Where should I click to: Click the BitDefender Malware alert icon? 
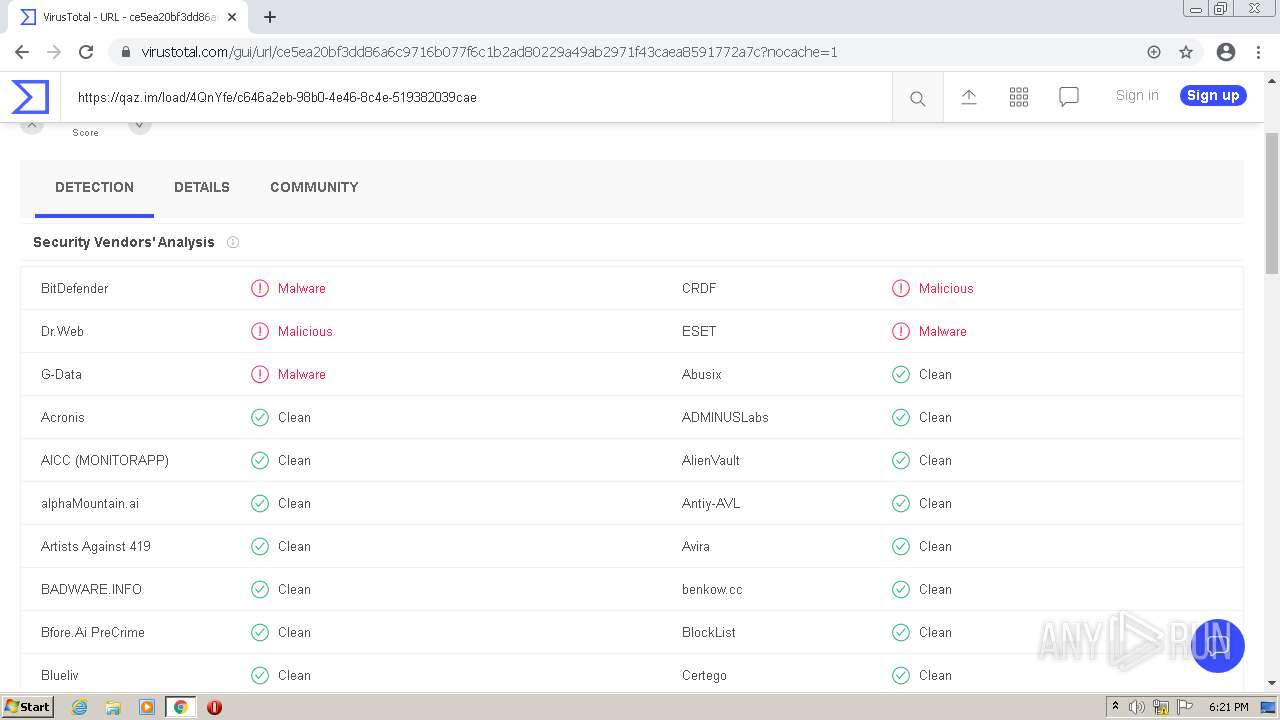coord(260,288)
